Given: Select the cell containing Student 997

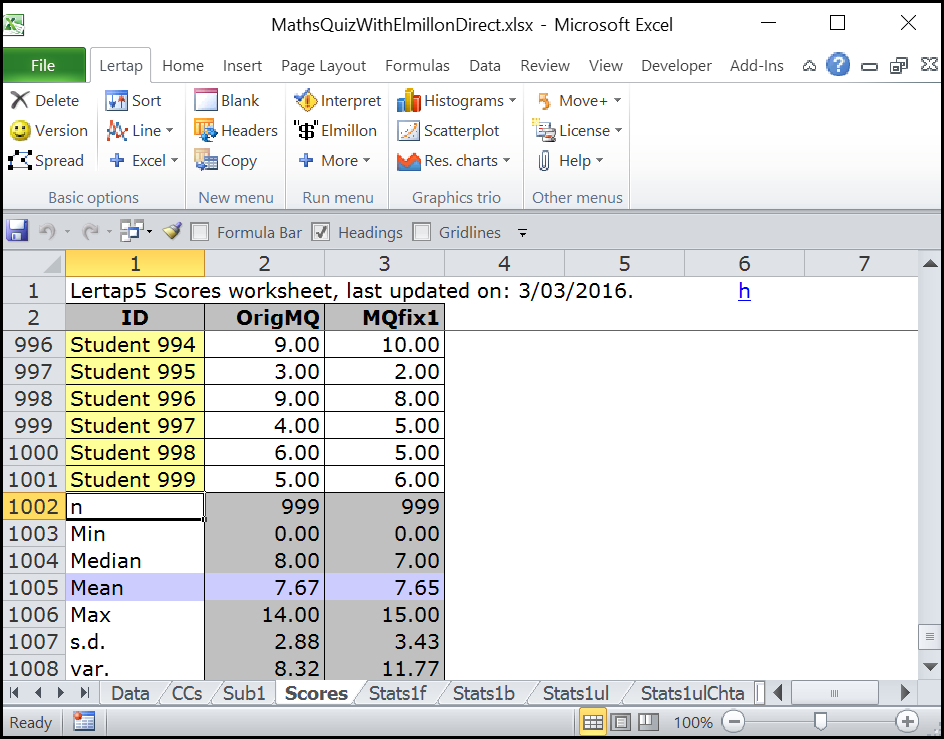Looking at the screenshot, I should pyautogui.click(x=135, y=425).
